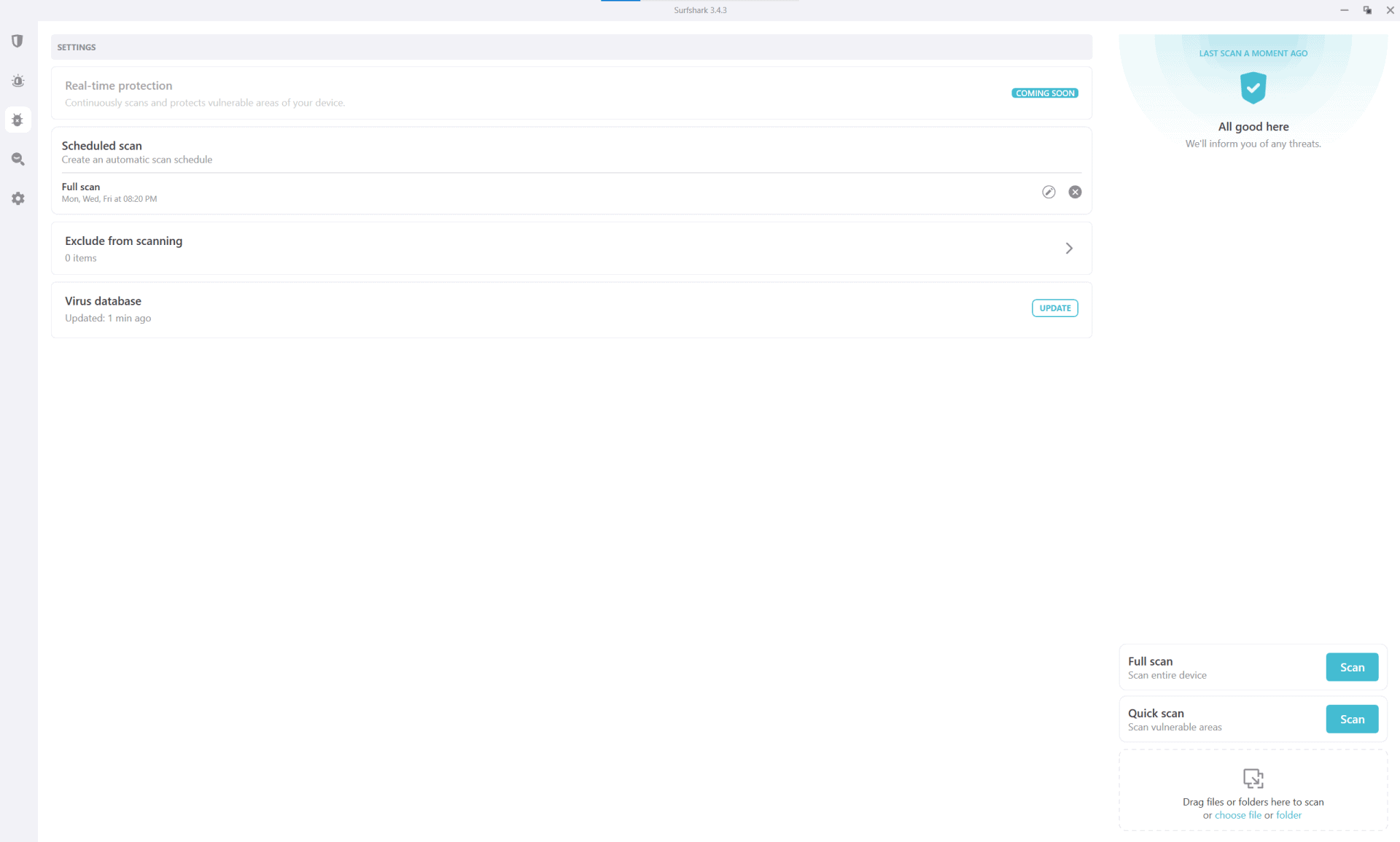Open the Alert siren sidebar icon
Viewport: 1400px width, 842px height.
point(17,81)
